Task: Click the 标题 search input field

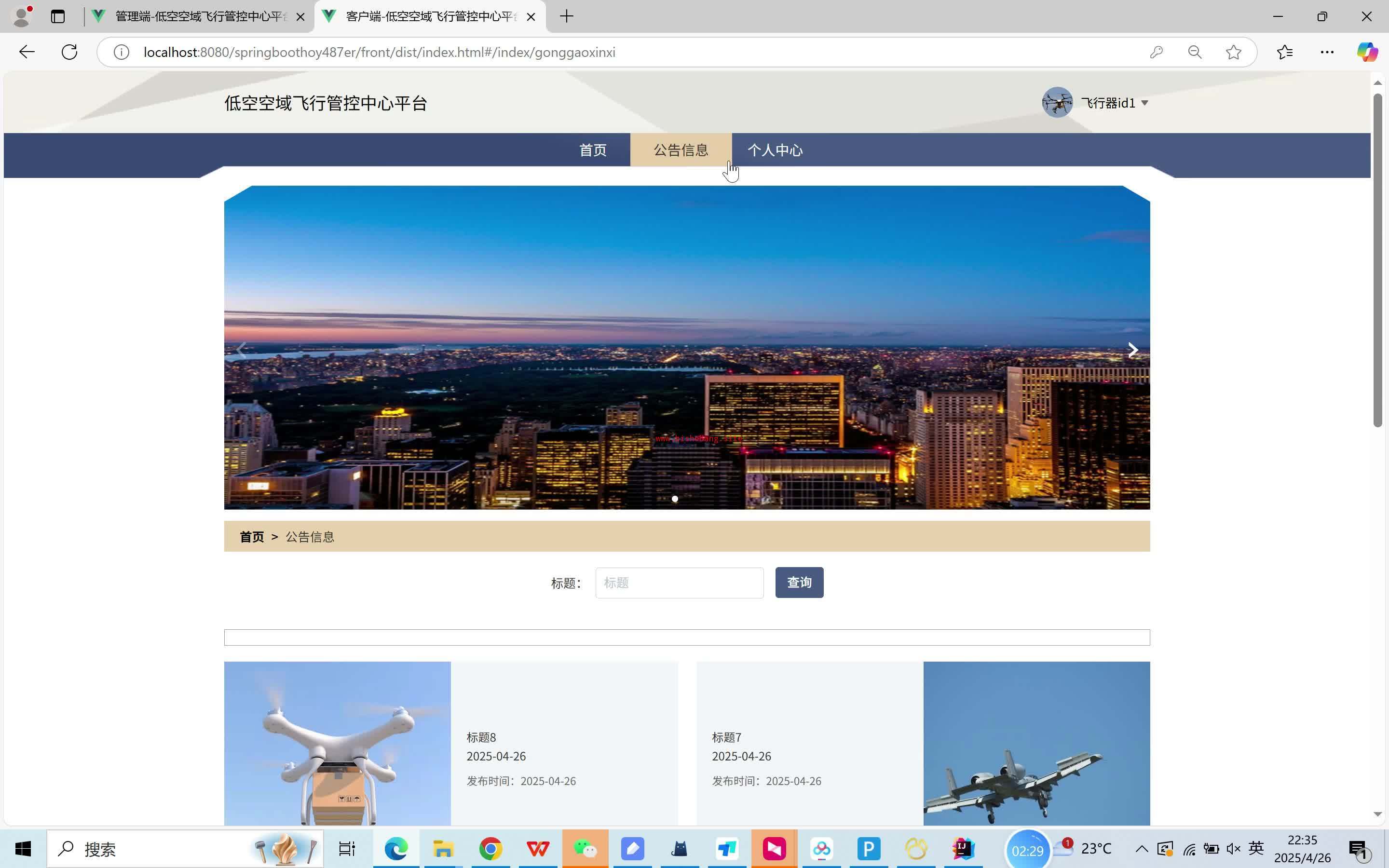Action: [x=679, y=583]
